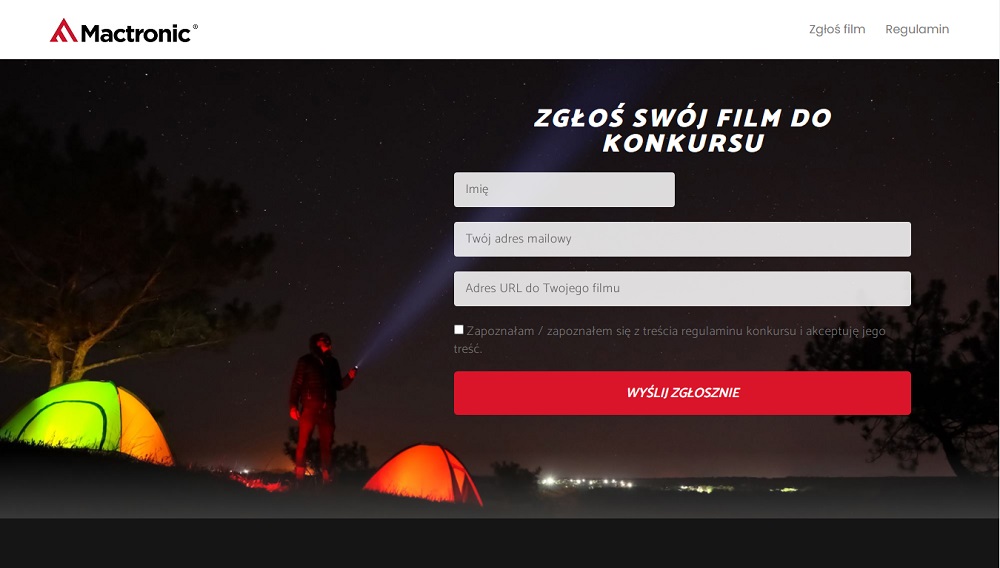
Task: Focus the Imię input field
Action: point(564,189)
